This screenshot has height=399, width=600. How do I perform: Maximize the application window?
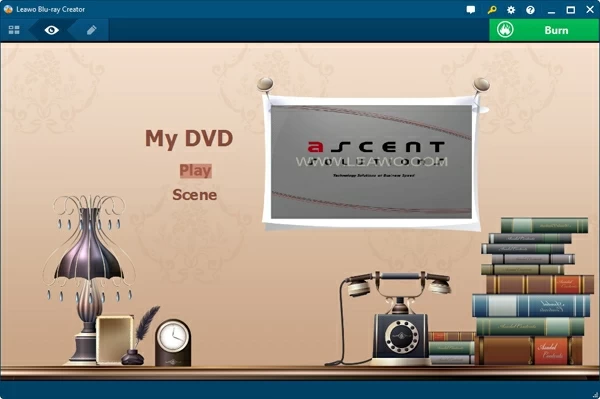point(571,10)
